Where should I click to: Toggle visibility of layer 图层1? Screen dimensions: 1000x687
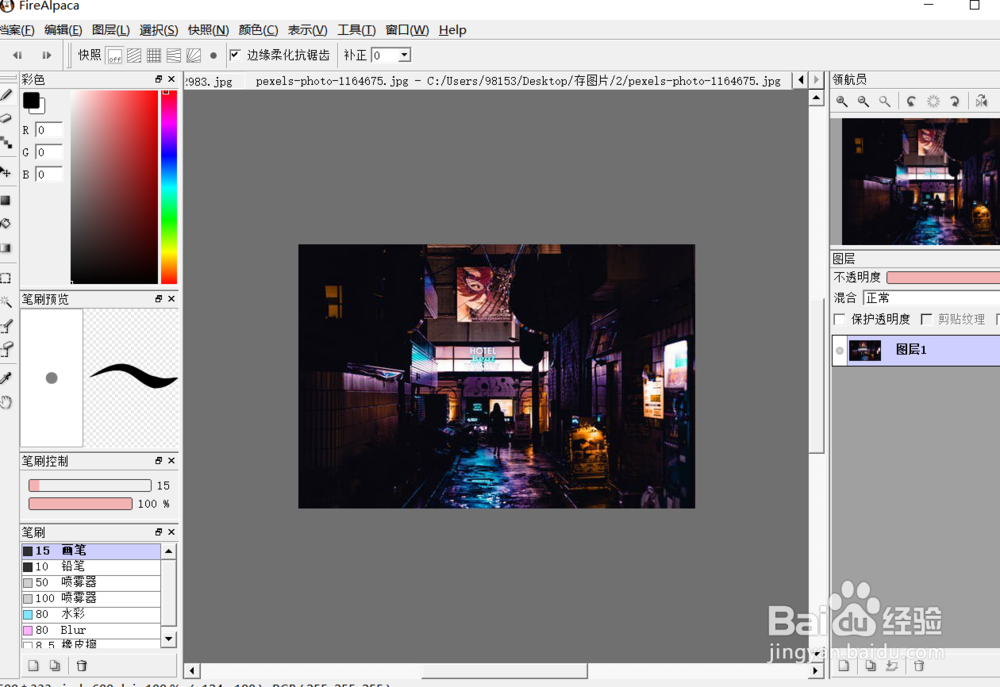840,350
